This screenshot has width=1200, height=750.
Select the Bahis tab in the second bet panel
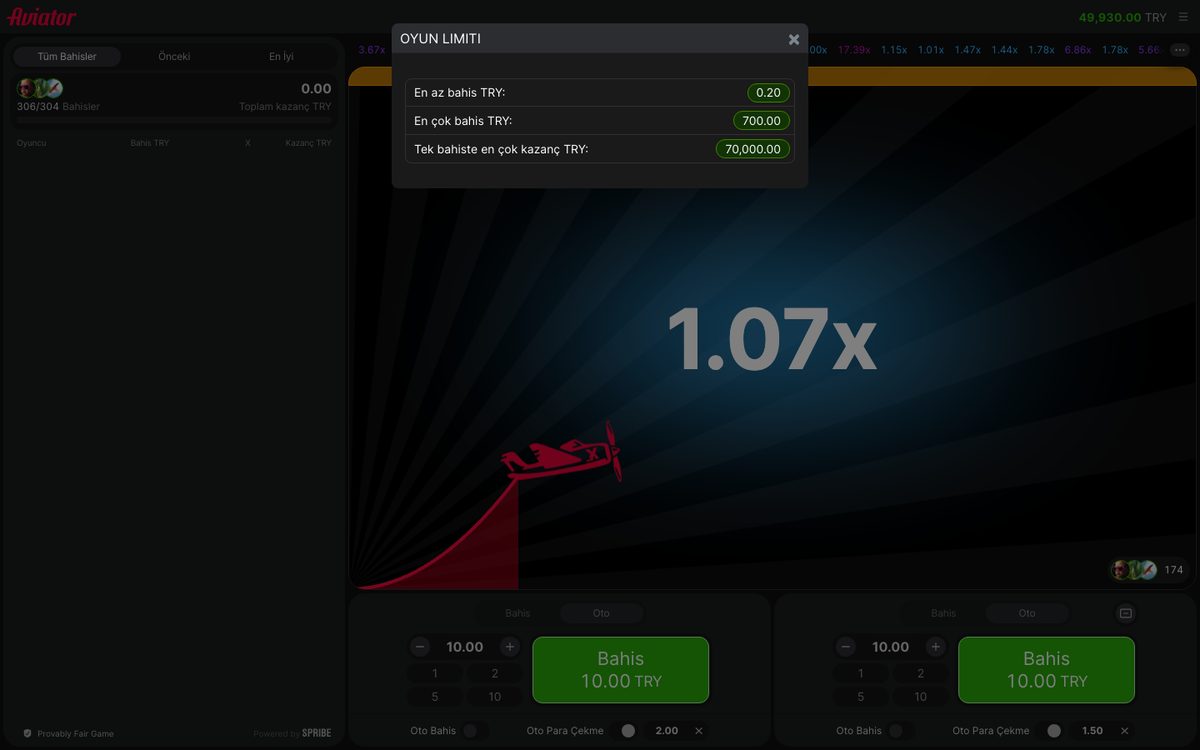(944, 613)
